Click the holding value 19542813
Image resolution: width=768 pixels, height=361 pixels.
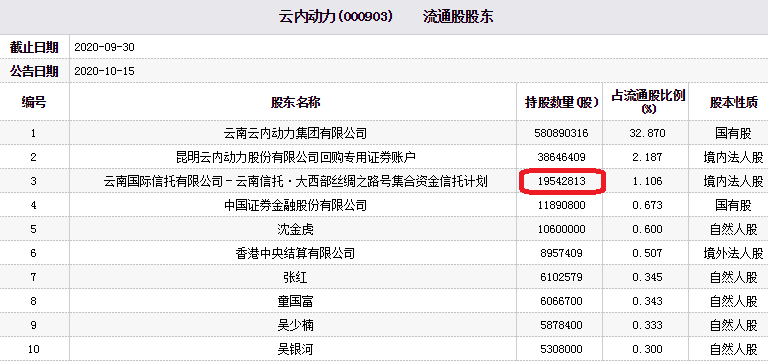point(562,181)
